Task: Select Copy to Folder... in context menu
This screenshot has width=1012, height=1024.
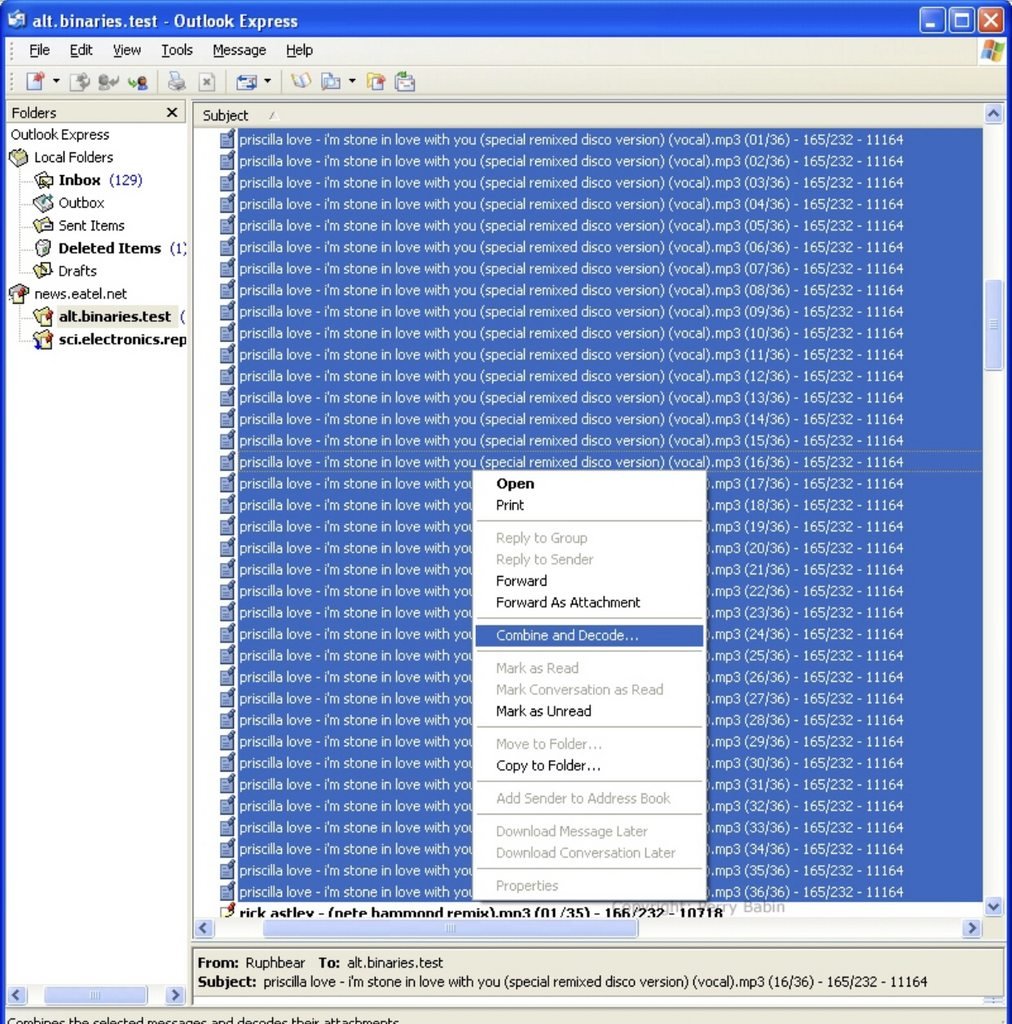Action: click(590, 765)
